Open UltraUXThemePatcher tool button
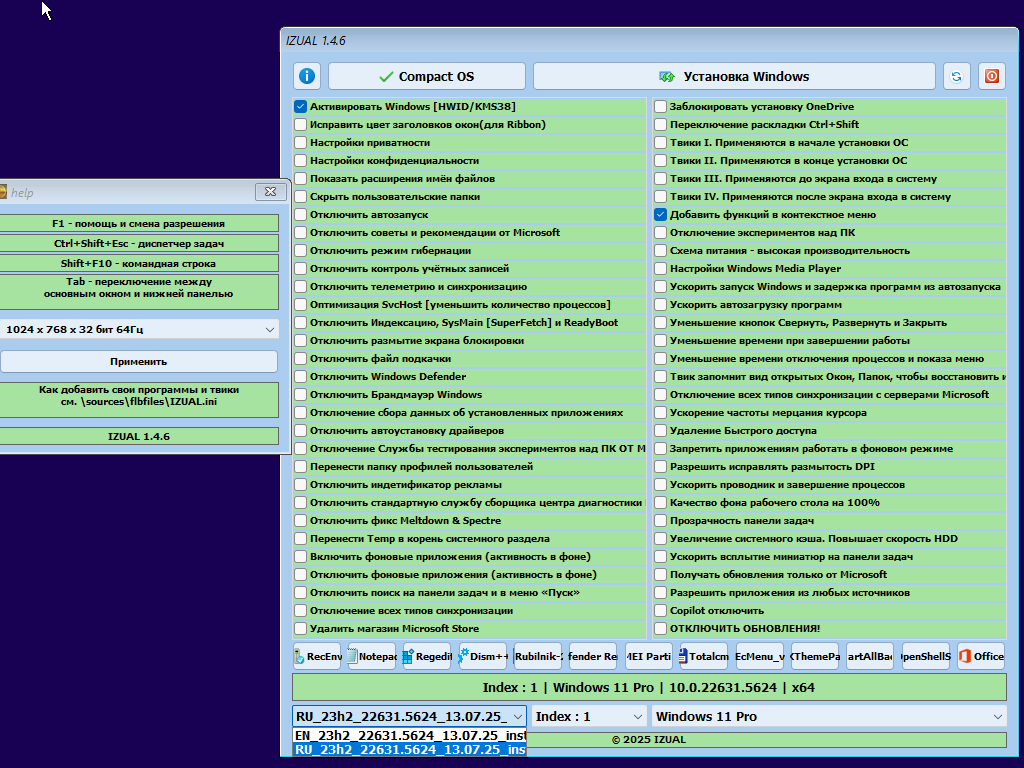Image resolution: width=1024 pixels, height=768 pixels. (815, 656)
